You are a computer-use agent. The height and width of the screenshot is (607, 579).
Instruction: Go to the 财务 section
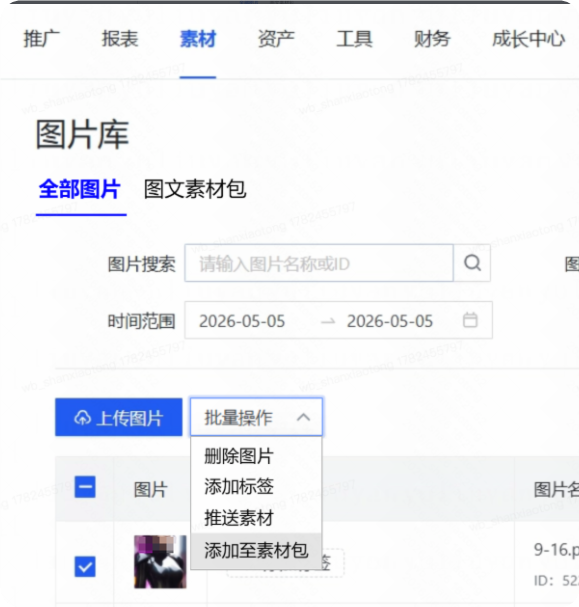(x=432, y=39)
